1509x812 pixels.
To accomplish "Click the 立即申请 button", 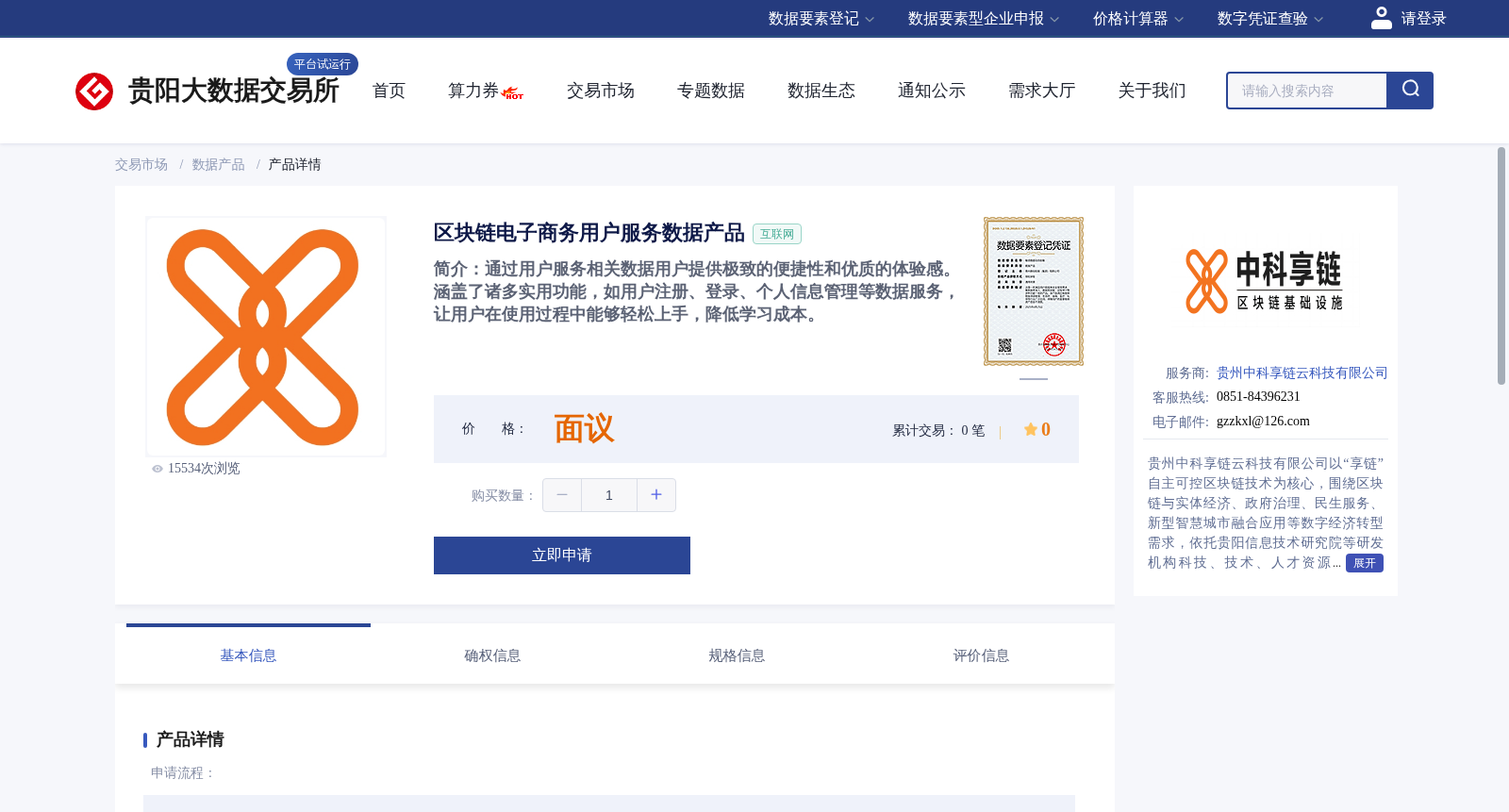I will [562, 555].
